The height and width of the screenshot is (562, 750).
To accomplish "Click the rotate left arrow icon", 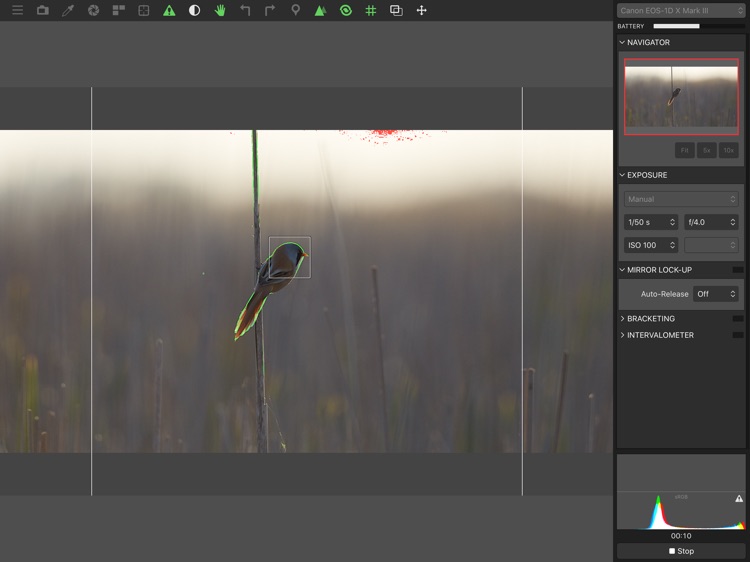I will click(x=245, y=10).
